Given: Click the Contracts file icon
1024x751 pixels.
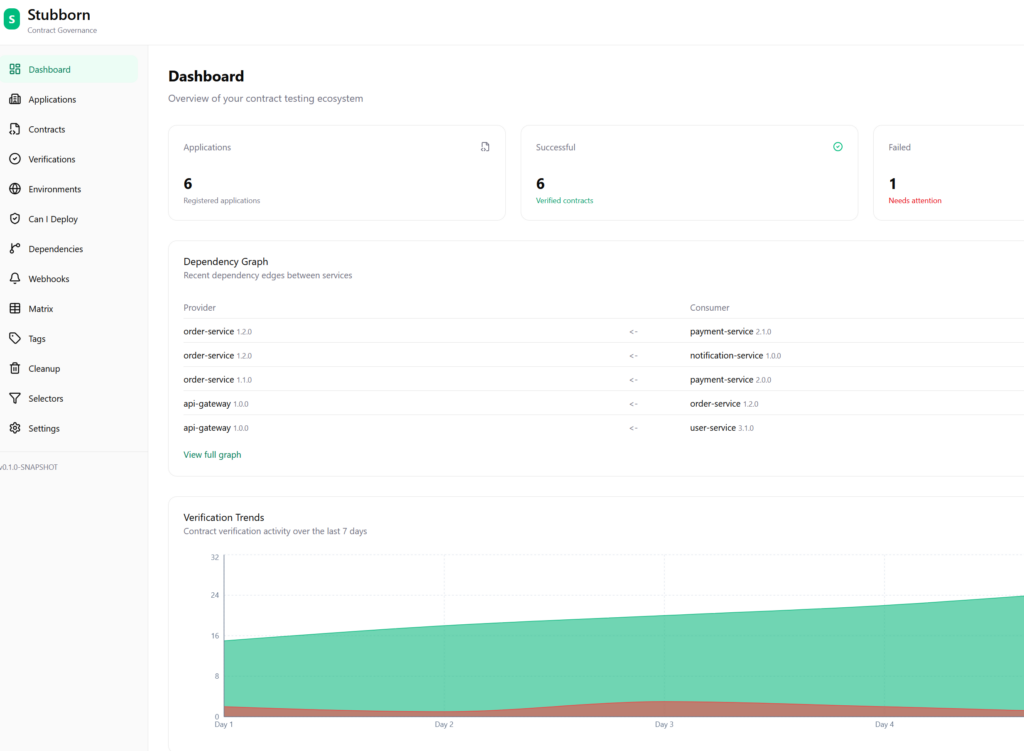Looking at the screenshot, I should tap(15, 129).
